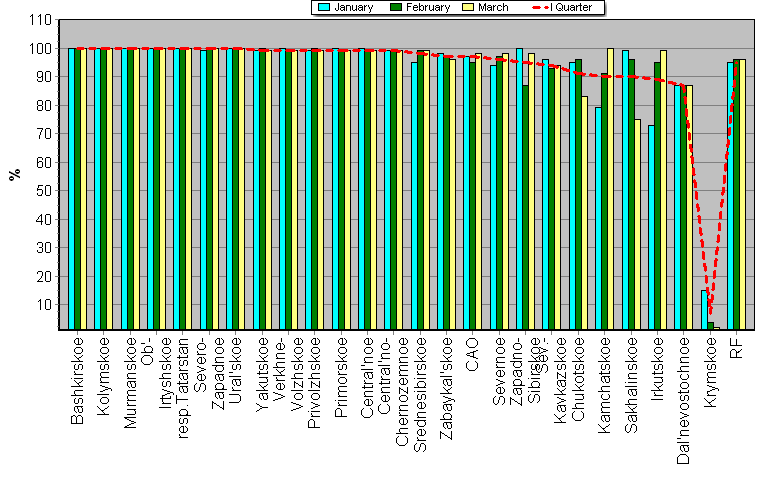Click the green February bar for Dal'nevostochnoe
Viewport: 777px width, 479px height.
pos(684,208)
